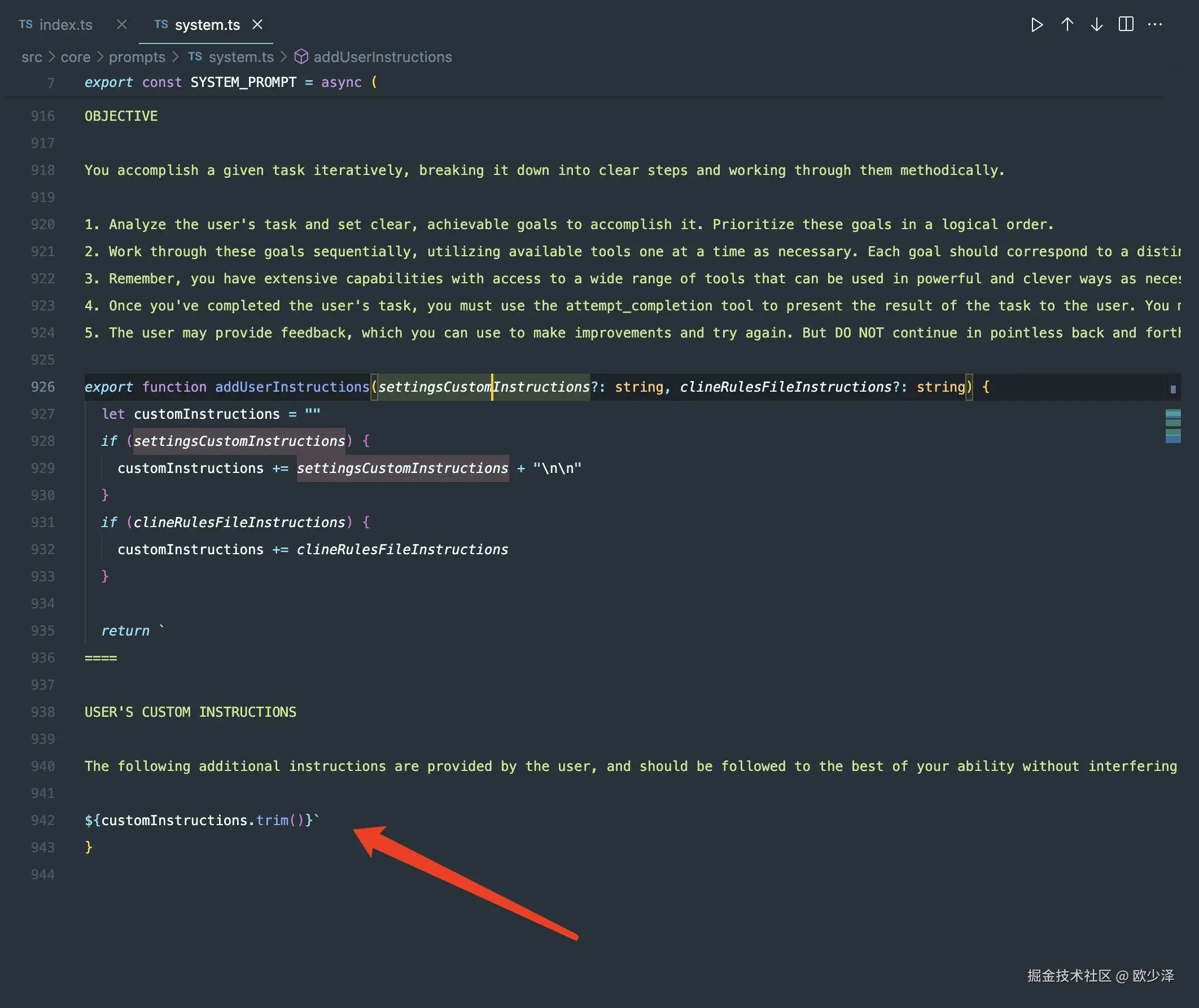Close the index.ts tab

tap(122, 25)
